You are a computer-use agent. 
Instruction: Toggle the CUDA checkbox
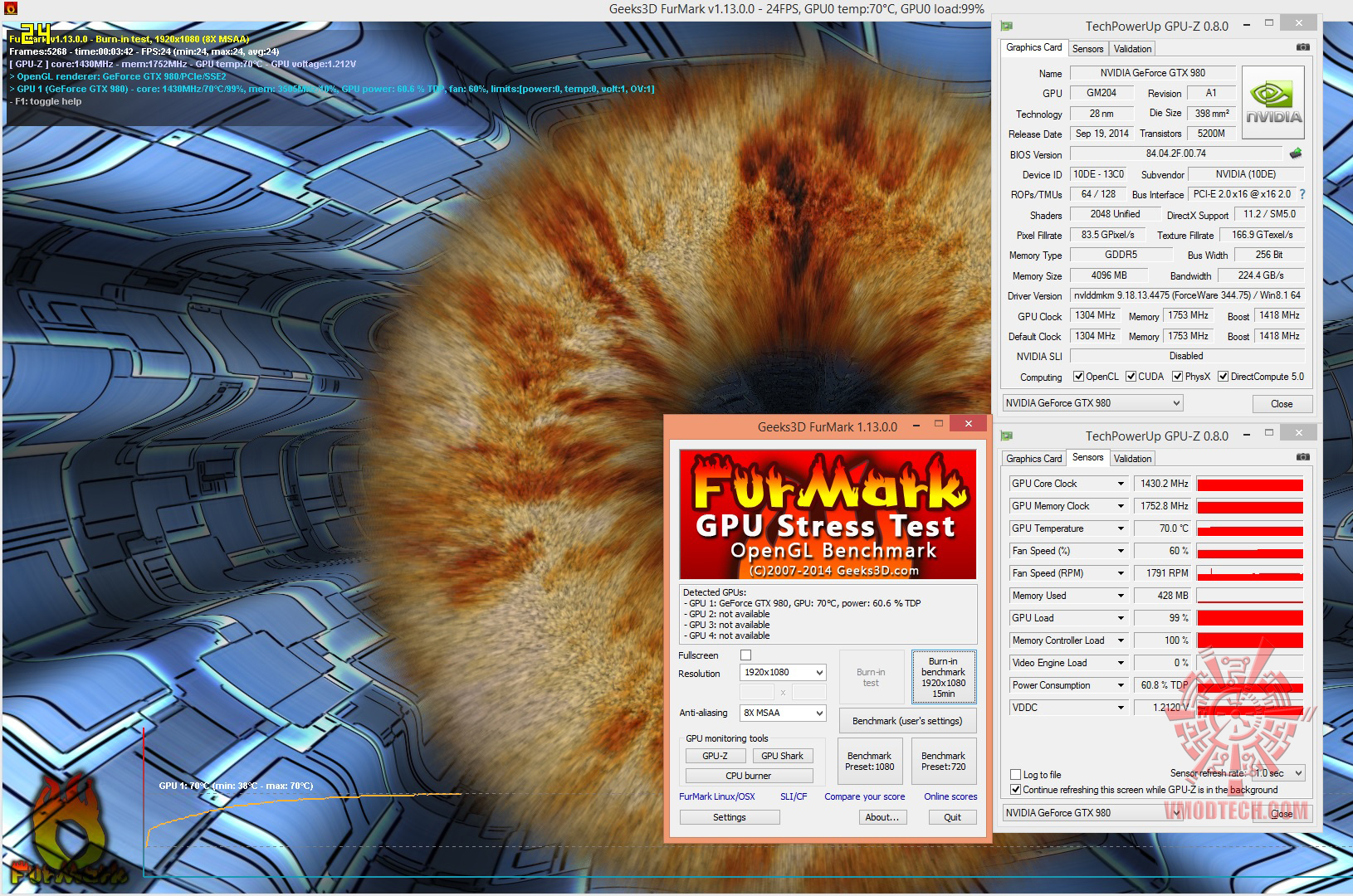[1131, 377]
